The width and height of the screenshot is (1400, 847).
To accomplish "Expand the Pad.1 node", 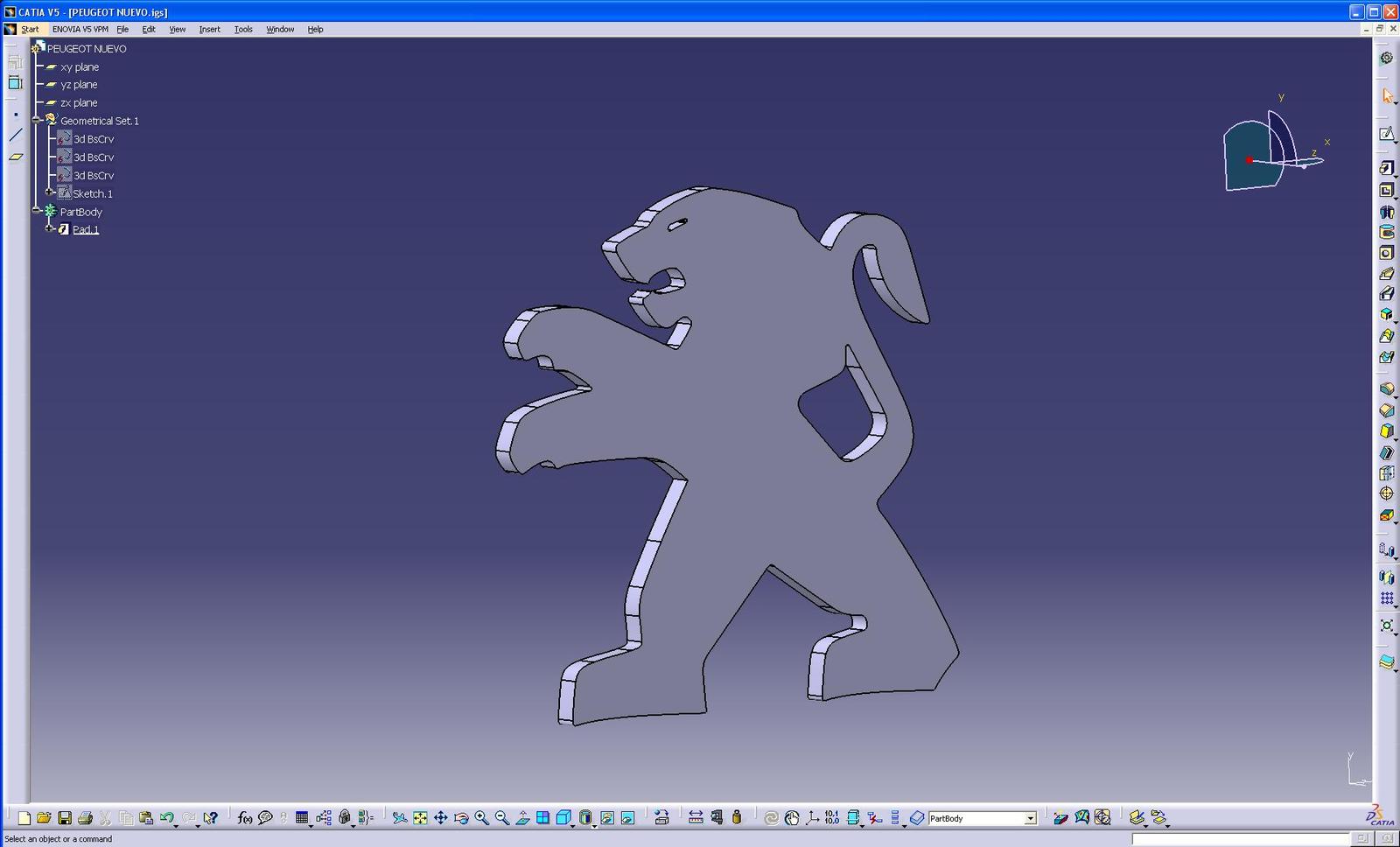I will [x=50, y=228].
